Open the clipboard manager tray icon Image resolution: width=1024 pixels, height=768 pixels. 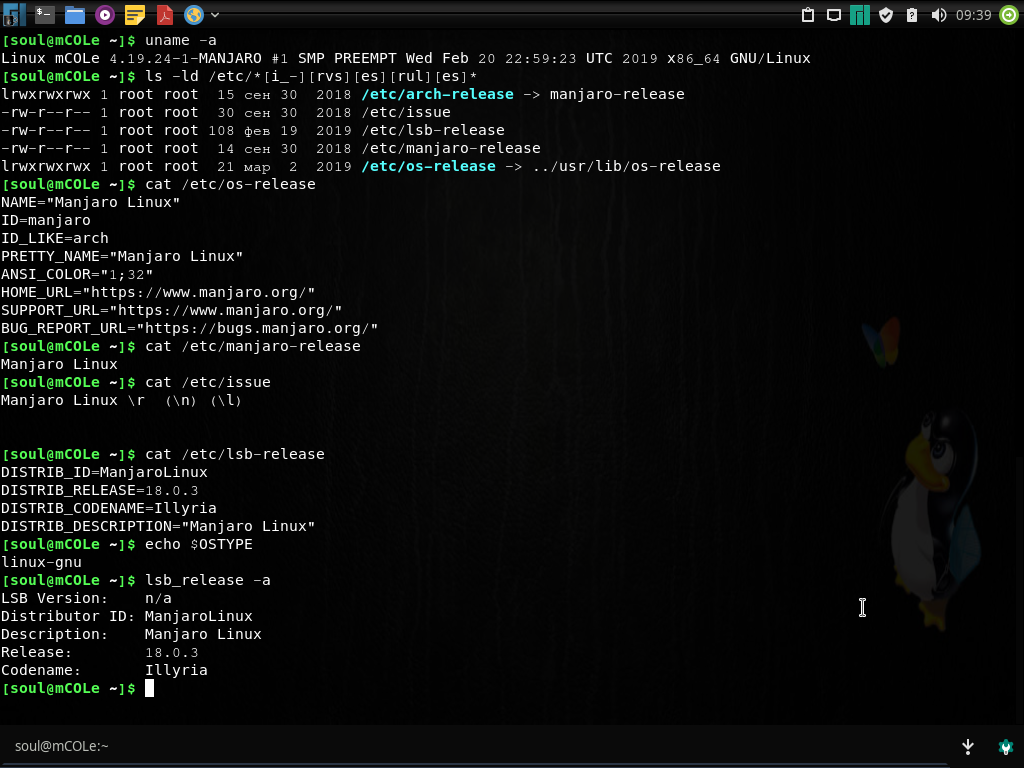[808, 15]
